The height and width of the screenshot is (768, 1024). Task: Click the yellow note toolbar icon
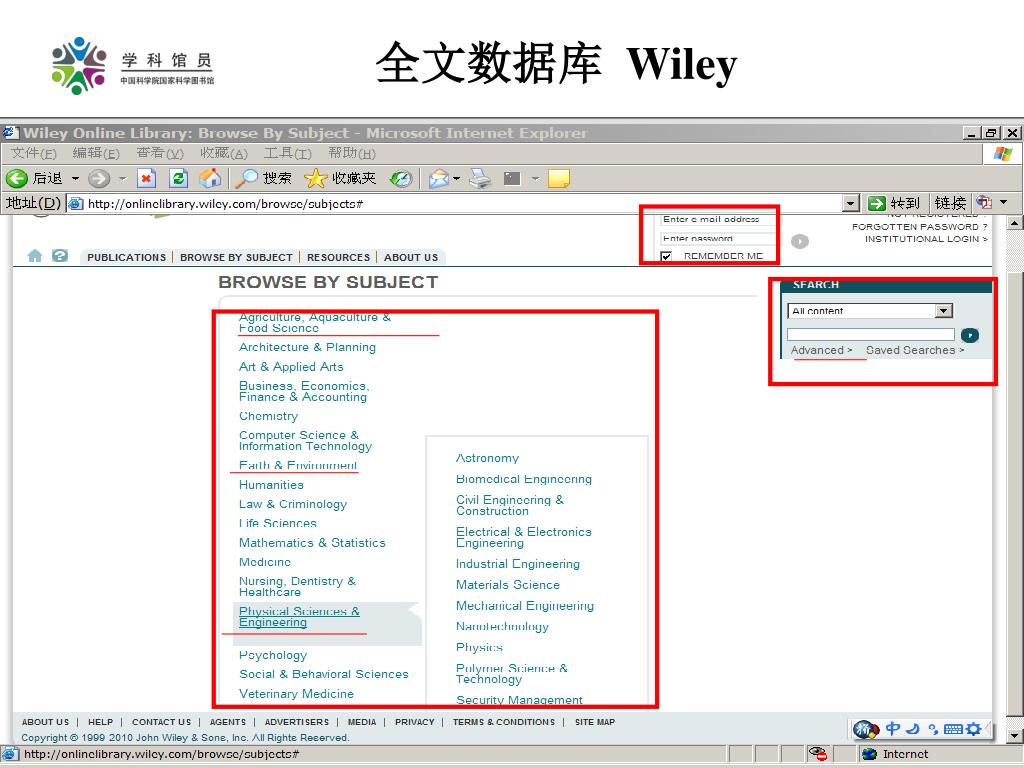[558, 178]
